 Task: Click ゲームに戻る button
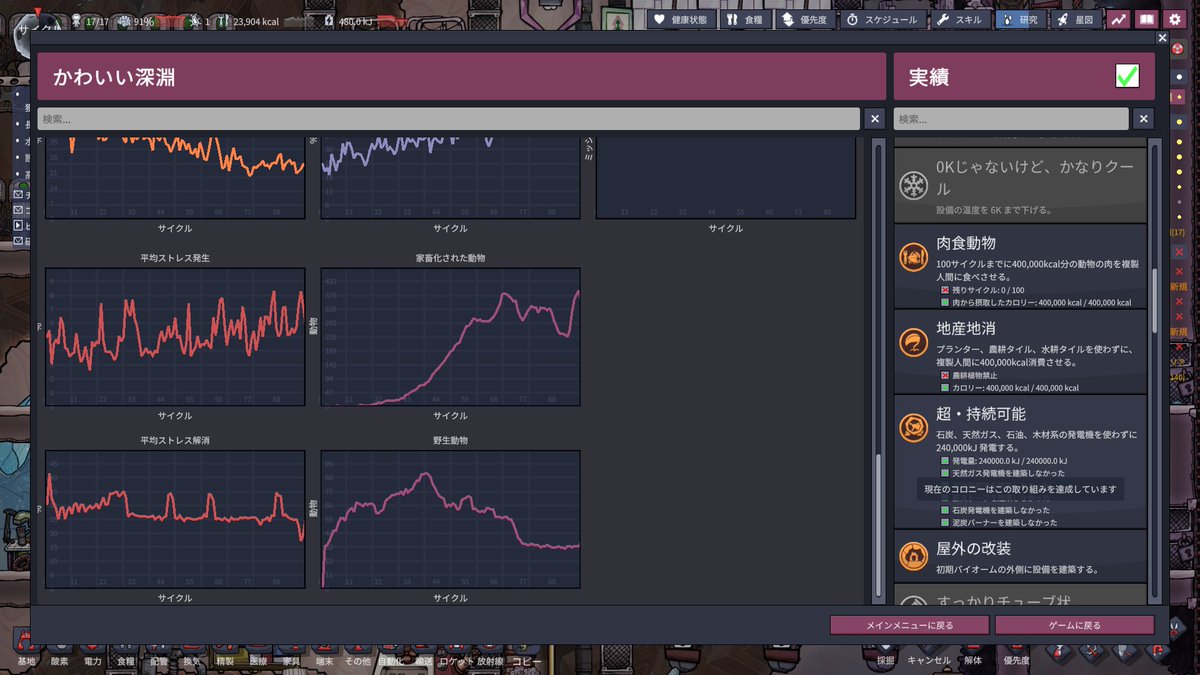coord(1075,625)
